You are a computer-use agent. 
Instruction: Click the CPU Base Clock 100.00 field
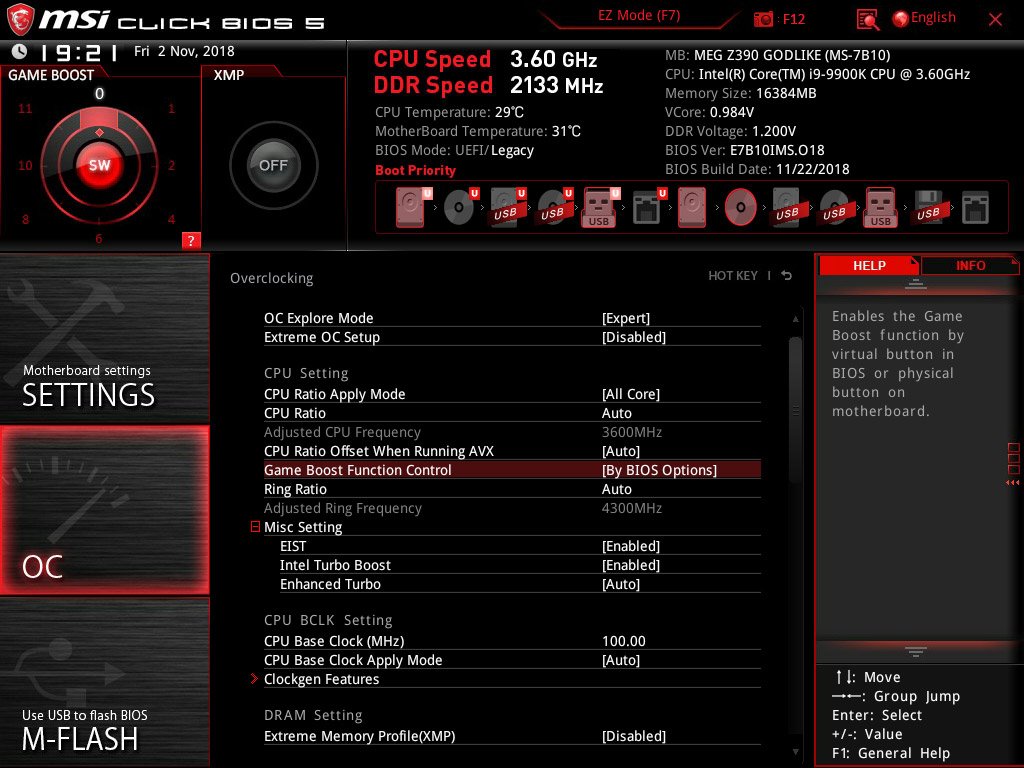coord(624,641)
